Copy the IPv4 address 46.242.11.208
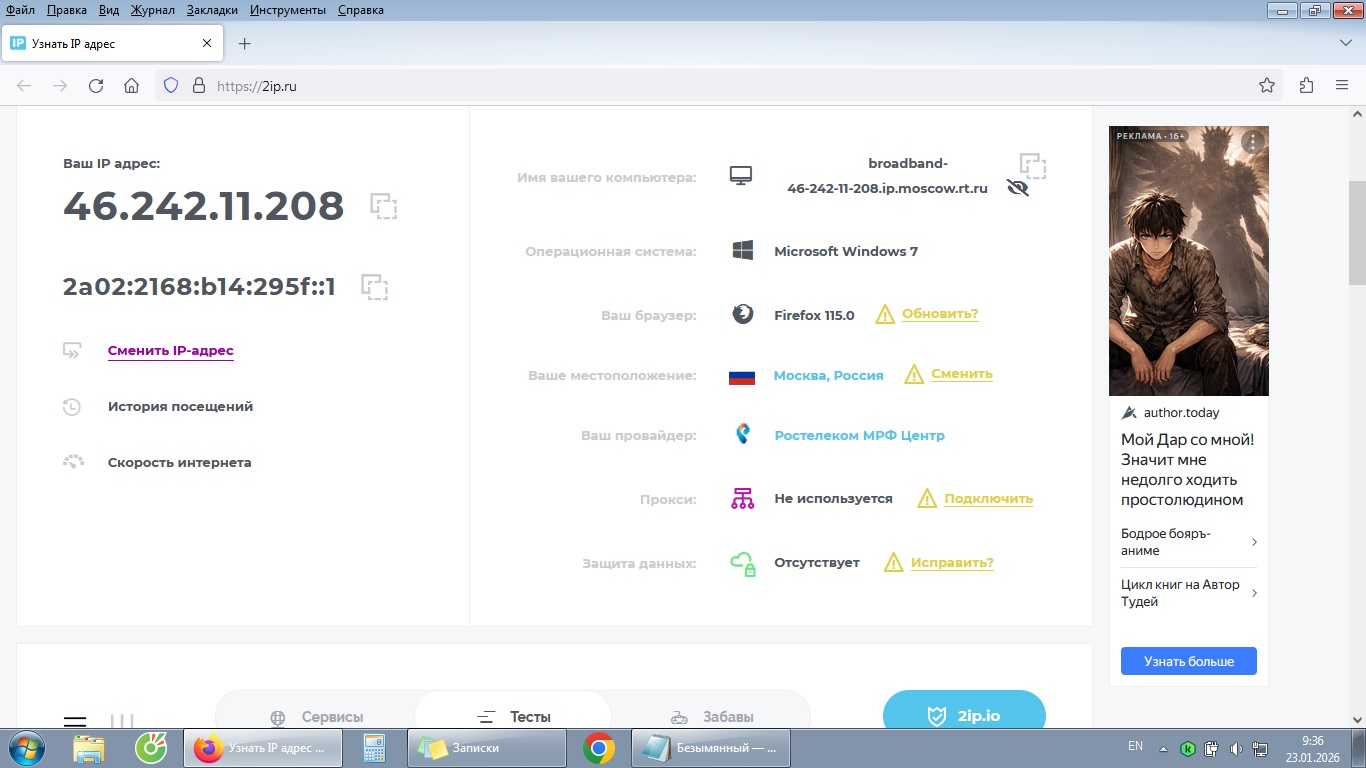Viewport: 1366px width, 768px height. point(383,206)
